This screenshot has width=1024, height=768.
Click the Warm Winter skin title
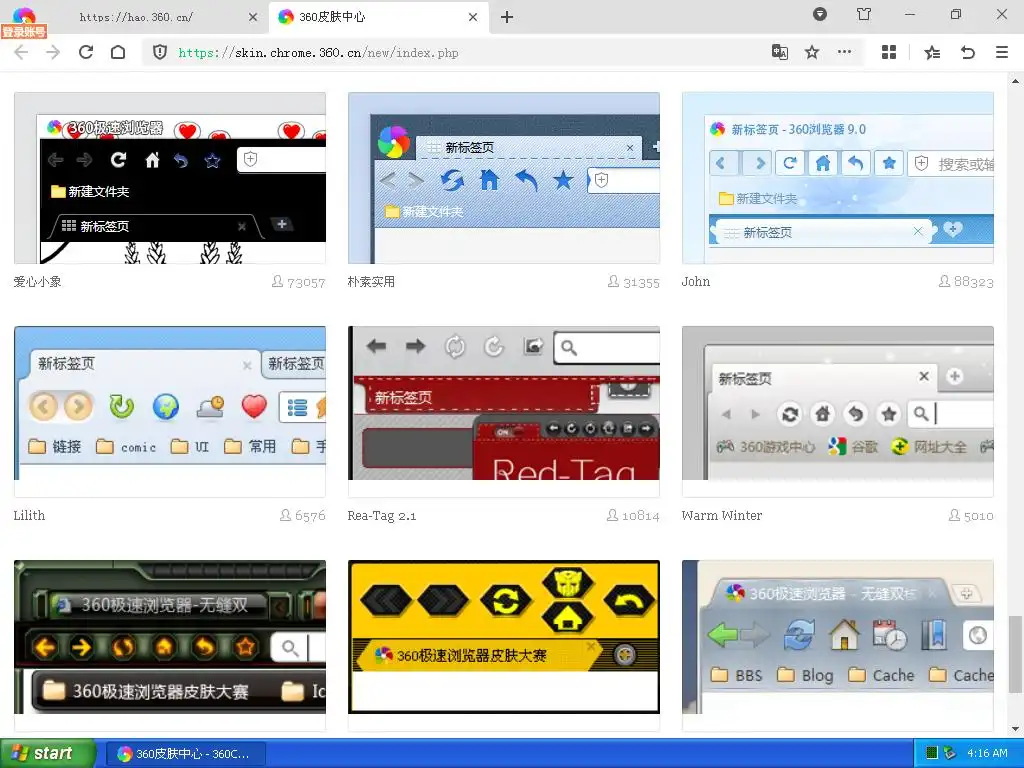(x=722, y=515)
